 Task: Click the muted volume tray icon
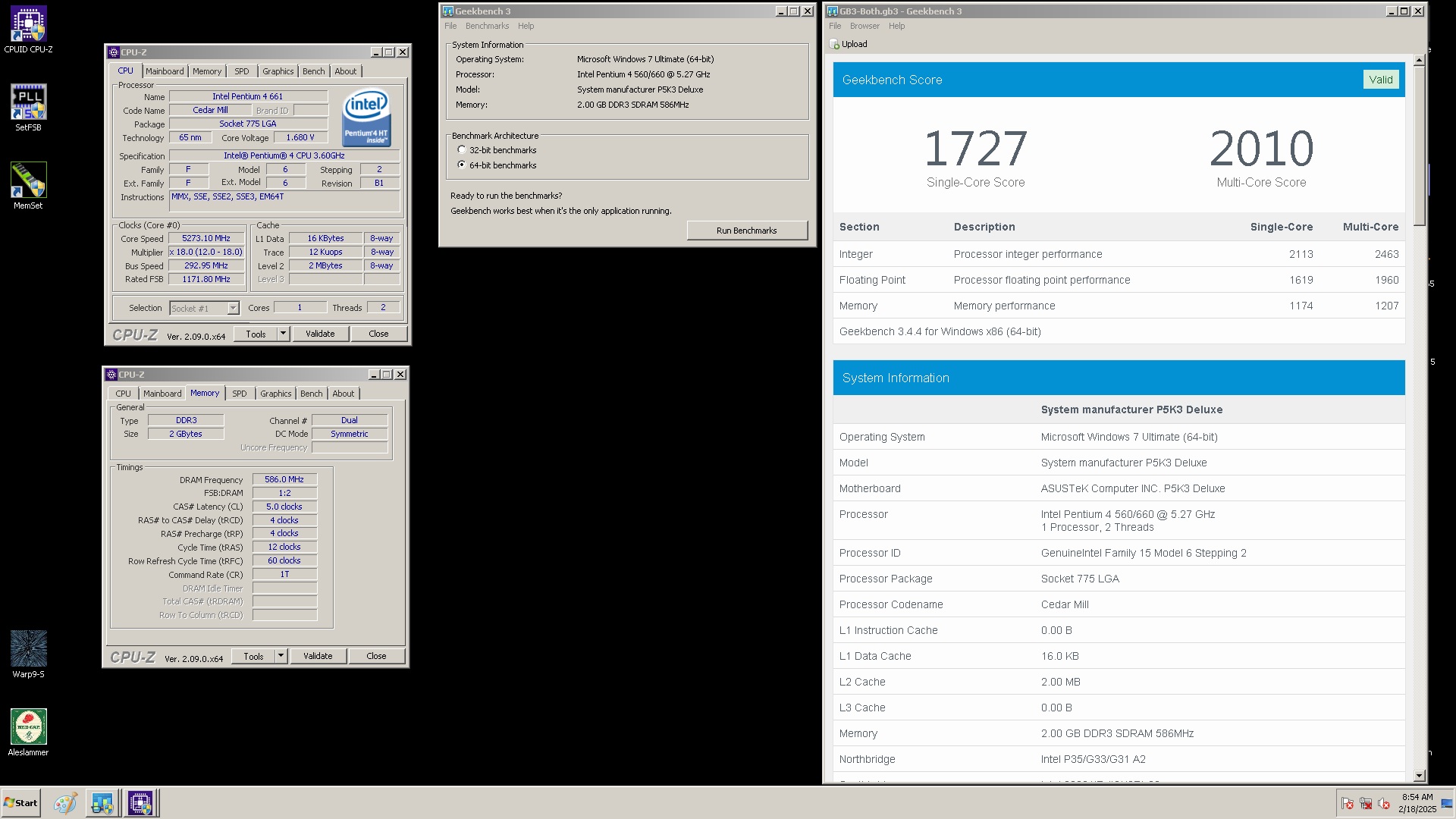(x=1384, y=804)
